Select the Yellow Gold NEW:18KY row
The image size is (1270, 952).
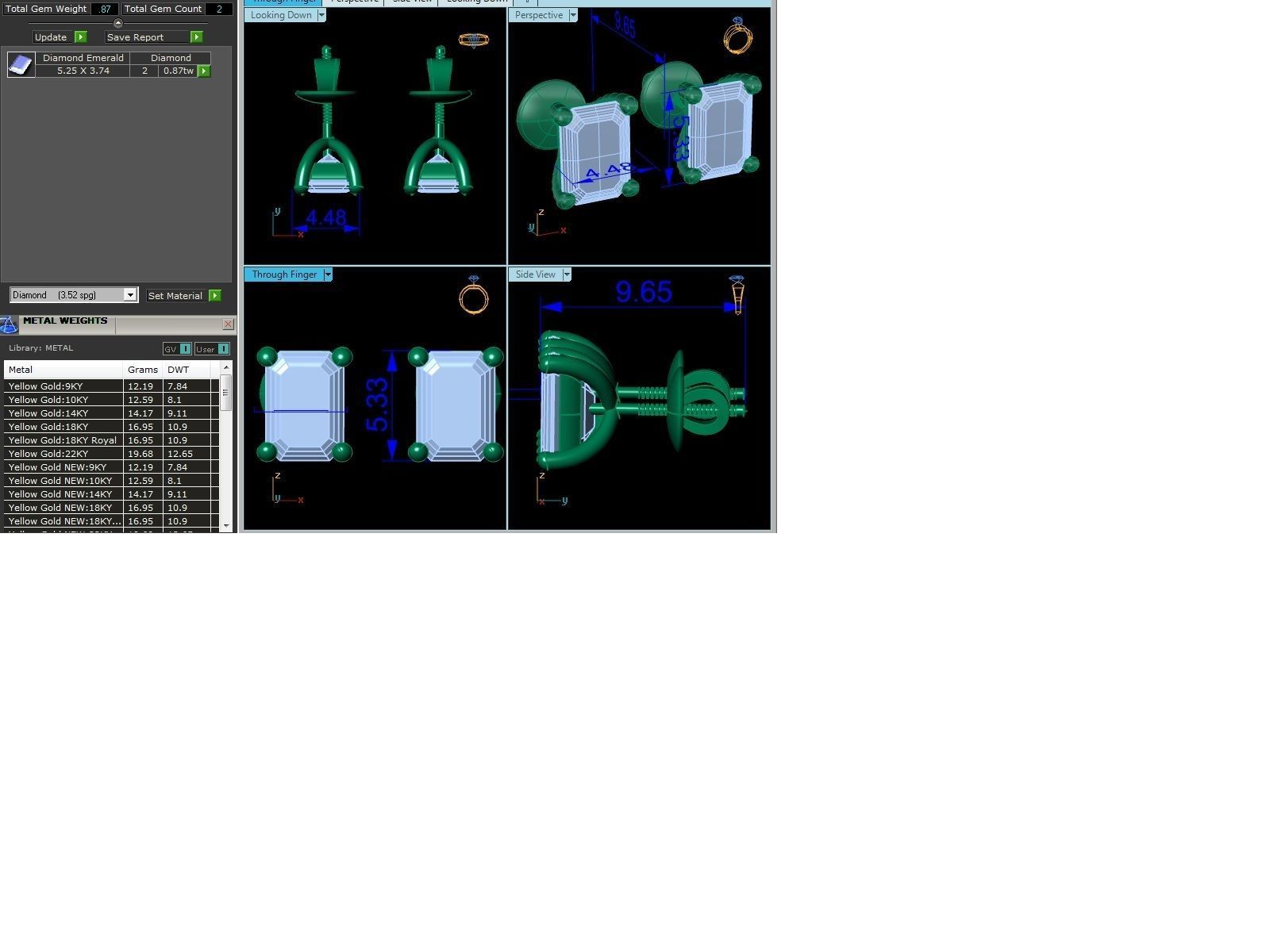111,508
